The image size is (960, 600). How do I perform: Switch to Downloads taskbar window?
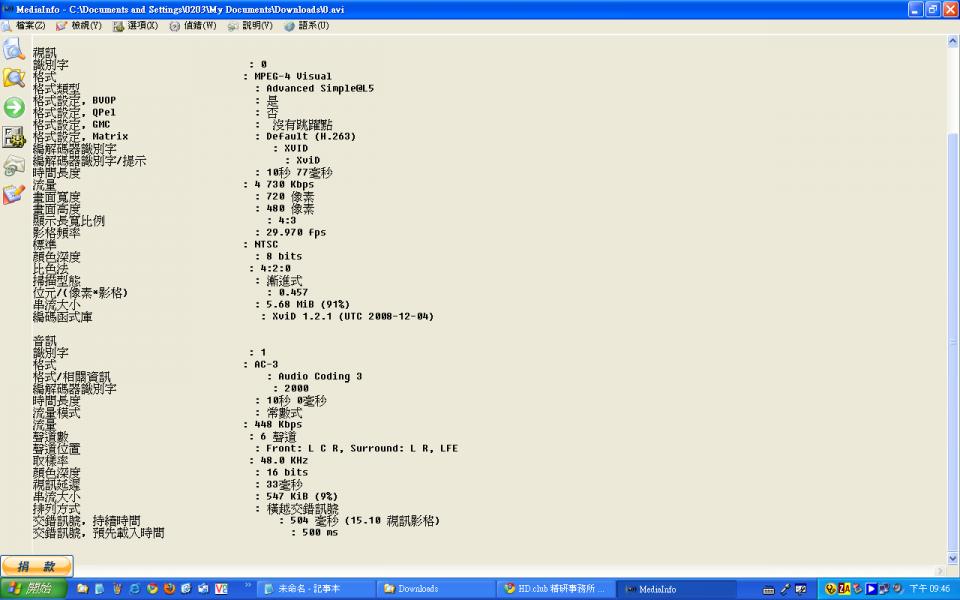point(435,589)
